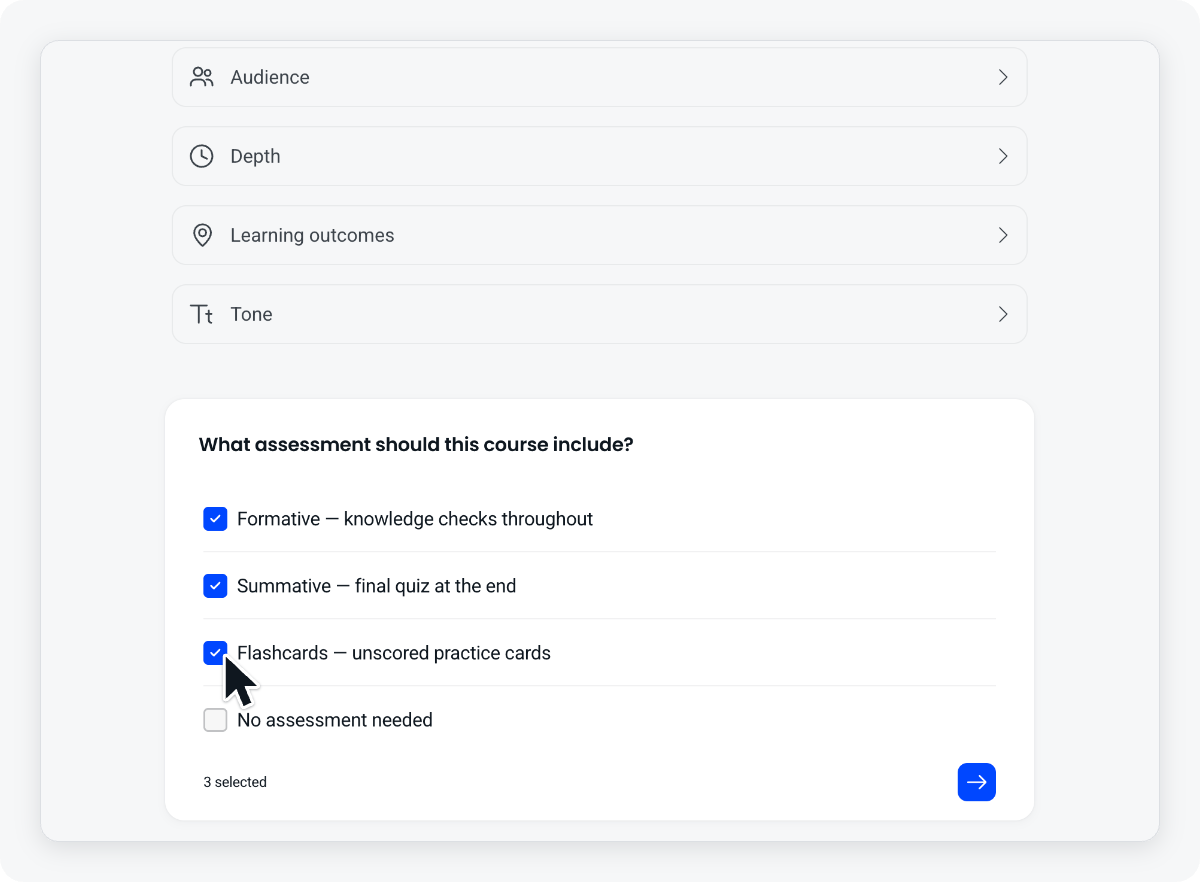Image resolution: width=1200 pixels, height=882 pixels.
Task: Open the Learning outcomes label
Action: click(x=312, y=235)
